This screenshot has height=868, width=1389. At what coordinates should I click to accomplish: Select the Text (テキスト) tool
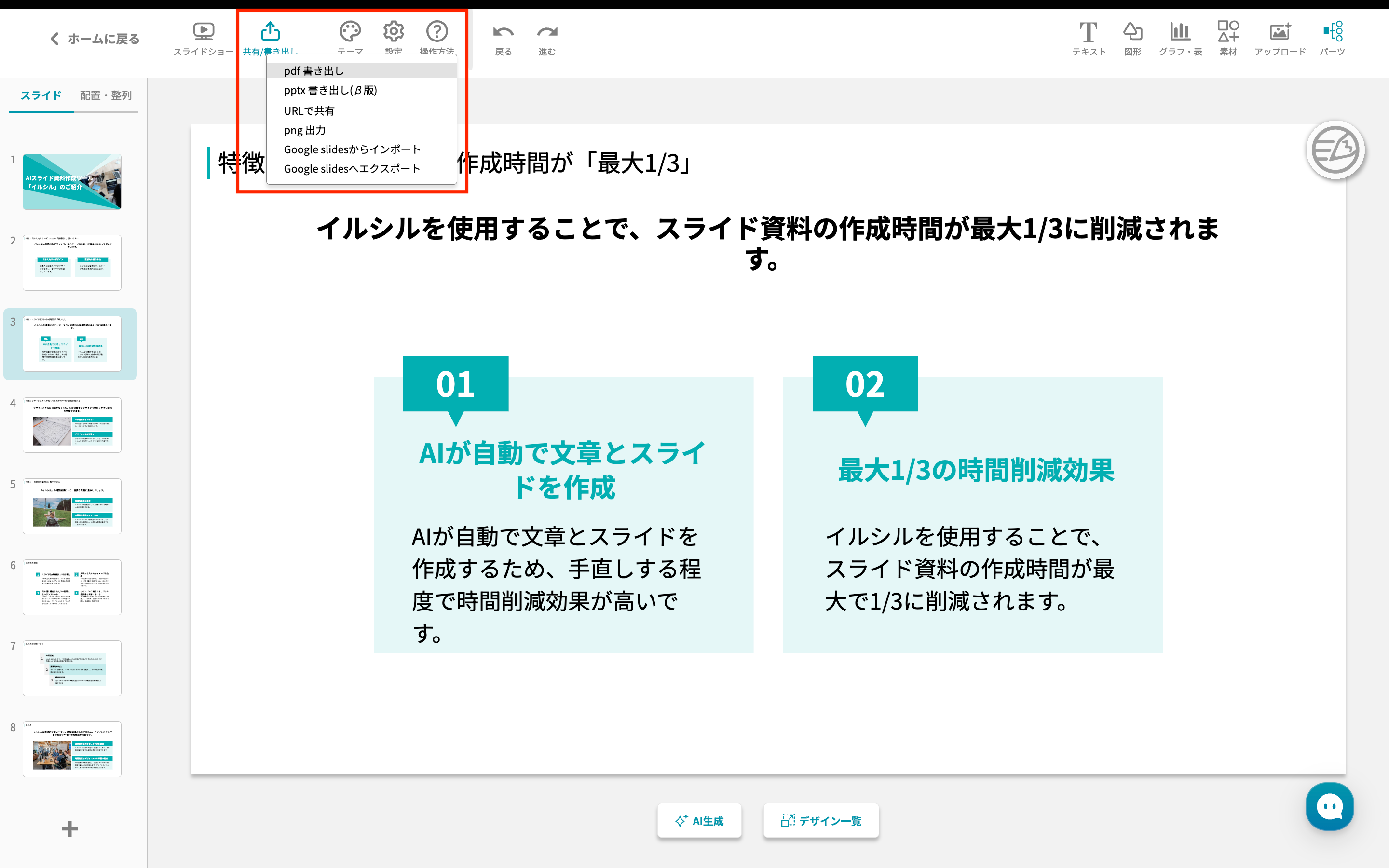(x=1088, y=33)
